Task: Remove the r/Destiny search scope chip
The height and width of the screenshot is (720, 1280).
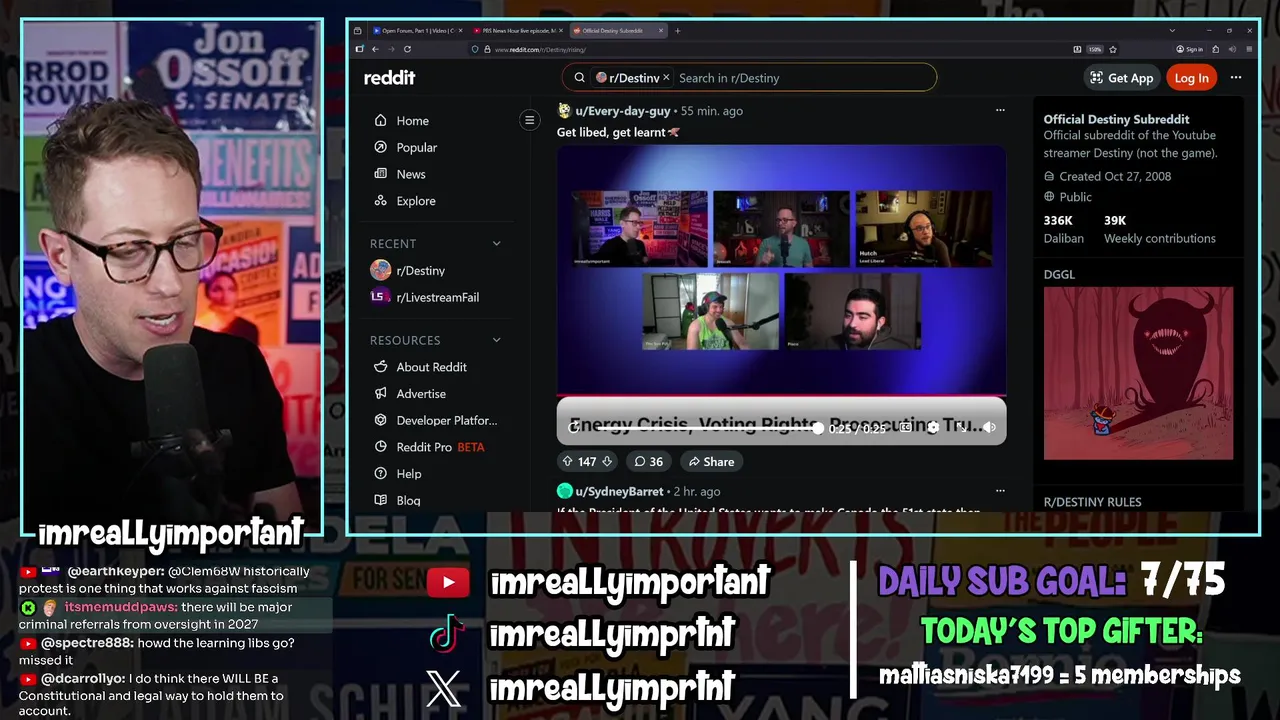Action: pyautogui.click(x=666, y=78)
